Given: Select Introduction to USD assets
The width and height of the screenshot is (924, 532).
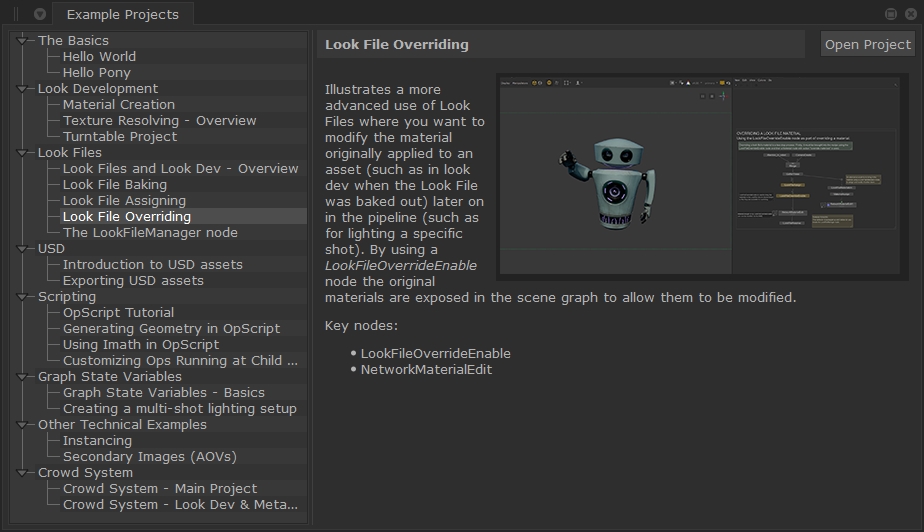Looking at the screenshot, I should click(x=152, y=265).
